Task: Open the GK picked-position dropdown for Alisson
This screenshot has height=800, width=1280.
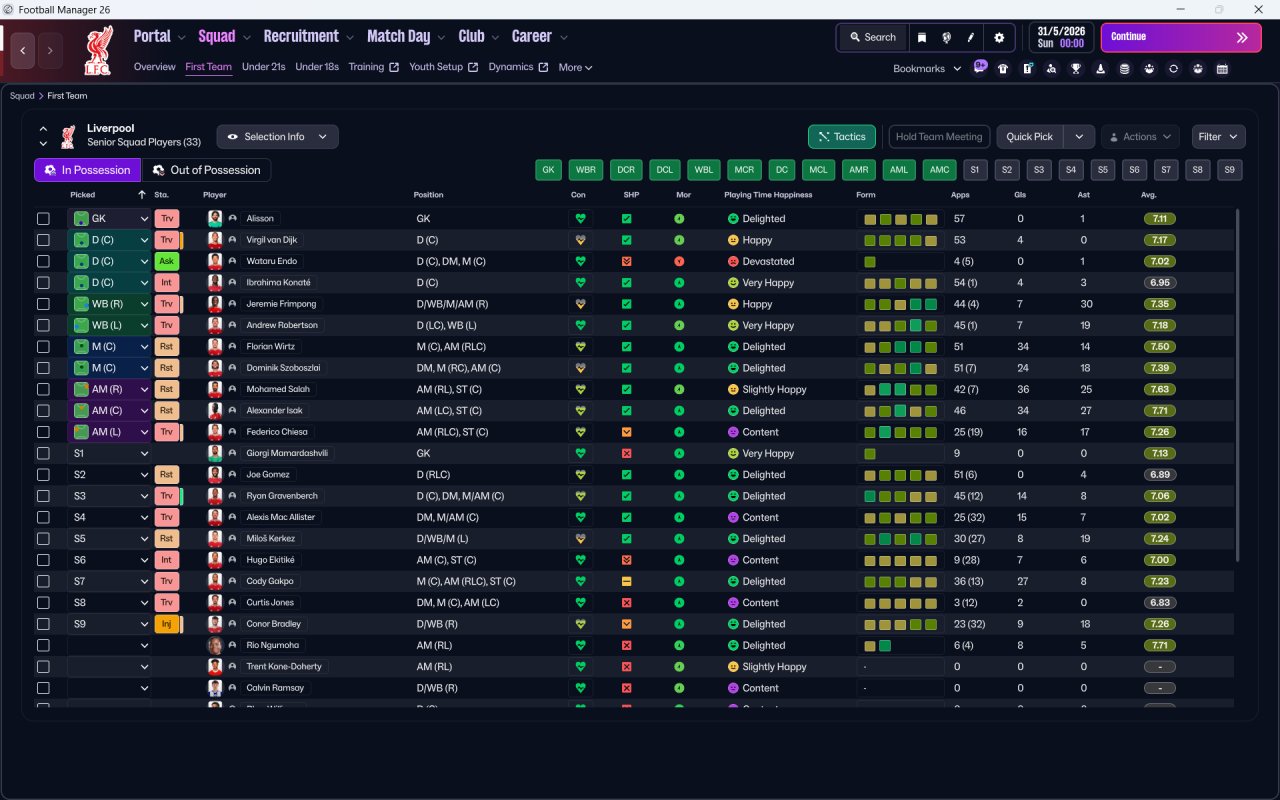Action: [110, 219]
